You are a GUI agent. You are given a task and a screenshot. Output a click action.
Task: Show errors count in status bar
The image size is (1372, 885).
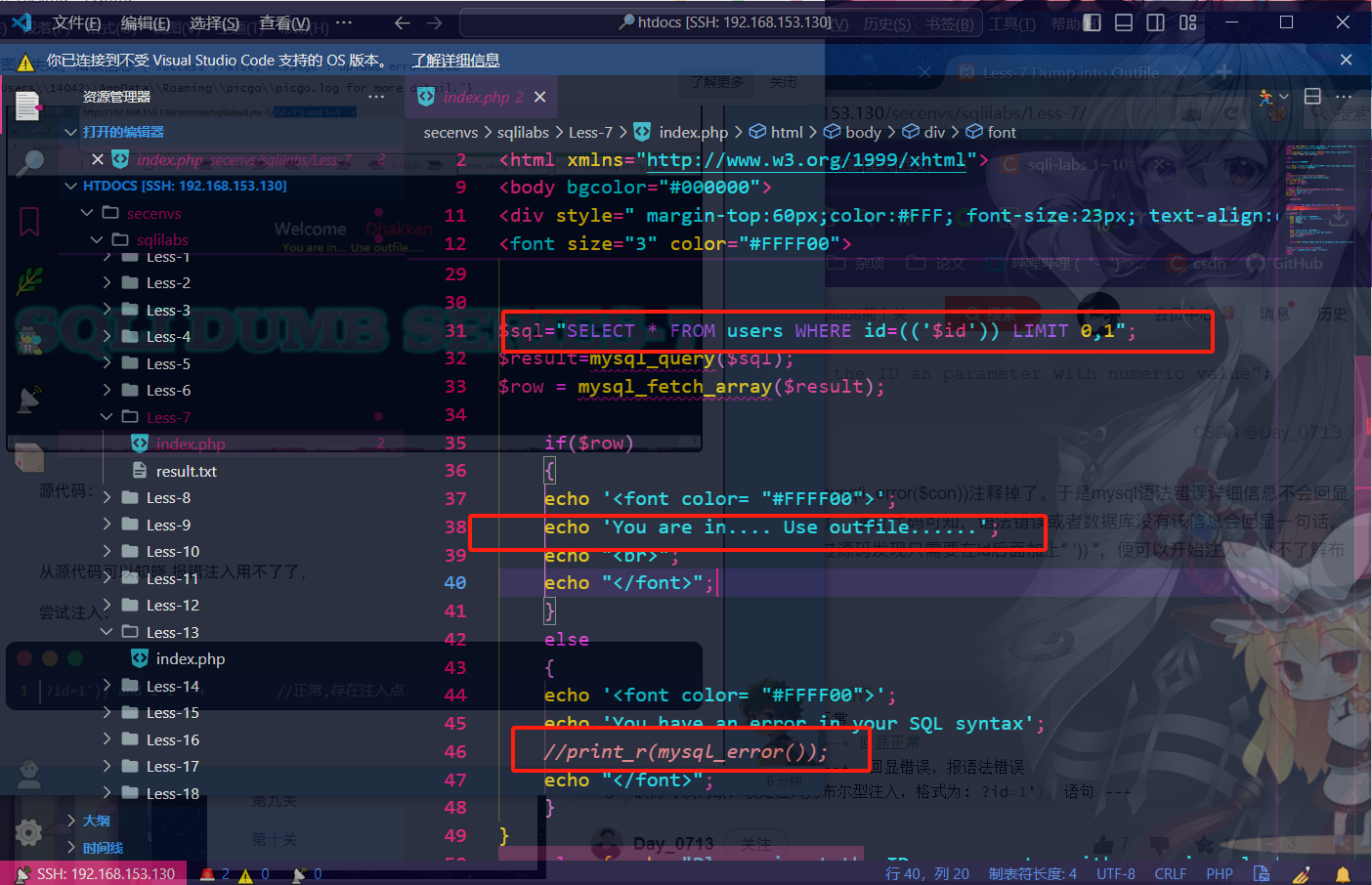pyautogui.click(x=215, y=874)
